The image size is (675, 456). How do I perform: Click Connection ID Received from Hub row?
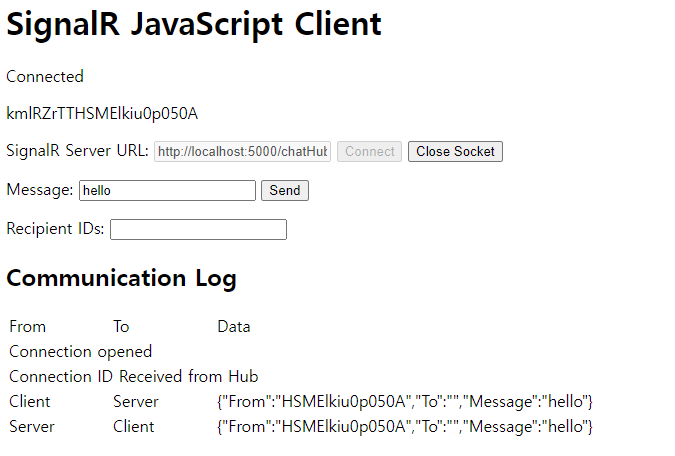133,377
